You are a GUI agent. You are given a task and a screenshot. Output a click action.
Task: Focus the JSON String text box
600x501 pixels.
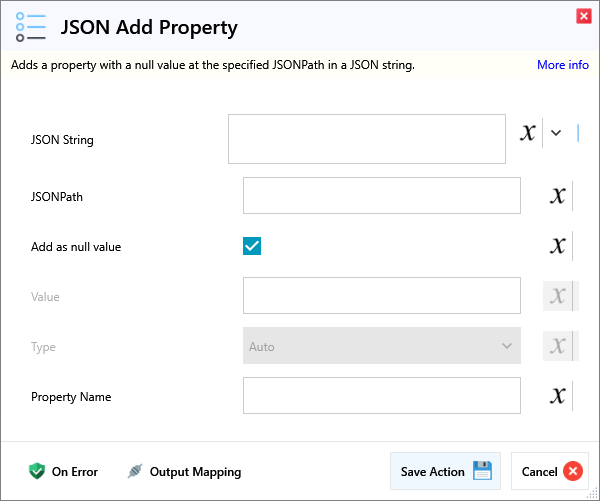366,139
